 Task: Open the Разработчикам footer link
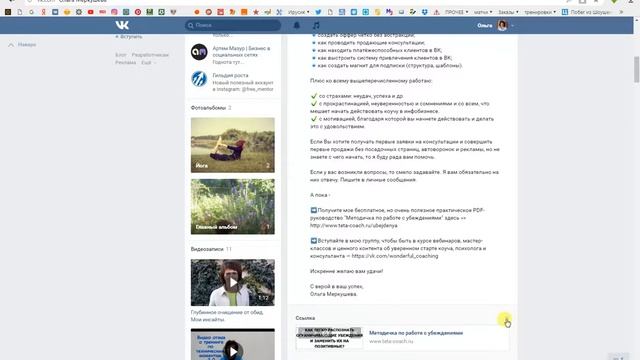point(150,55)
